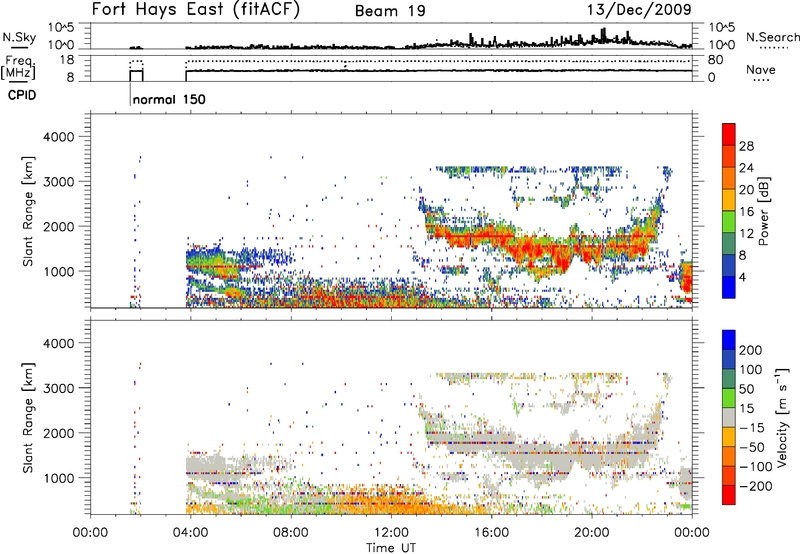This screenshot has height=554, width=800.
Task: Click the '-50' velocity colorbar label
Action: 752,447
